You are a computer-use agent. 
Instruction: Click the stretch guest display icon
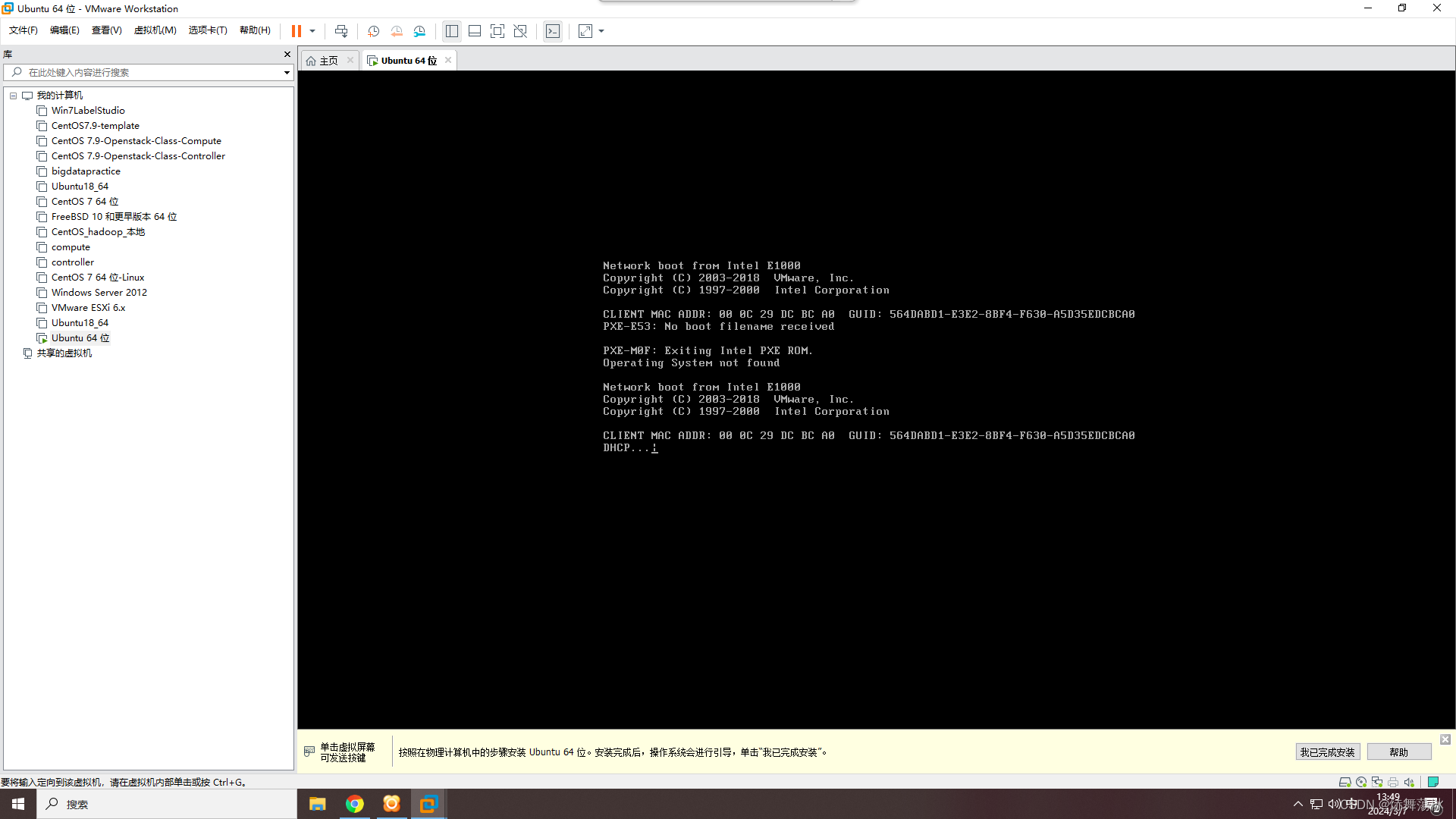(x=585, y=31)
